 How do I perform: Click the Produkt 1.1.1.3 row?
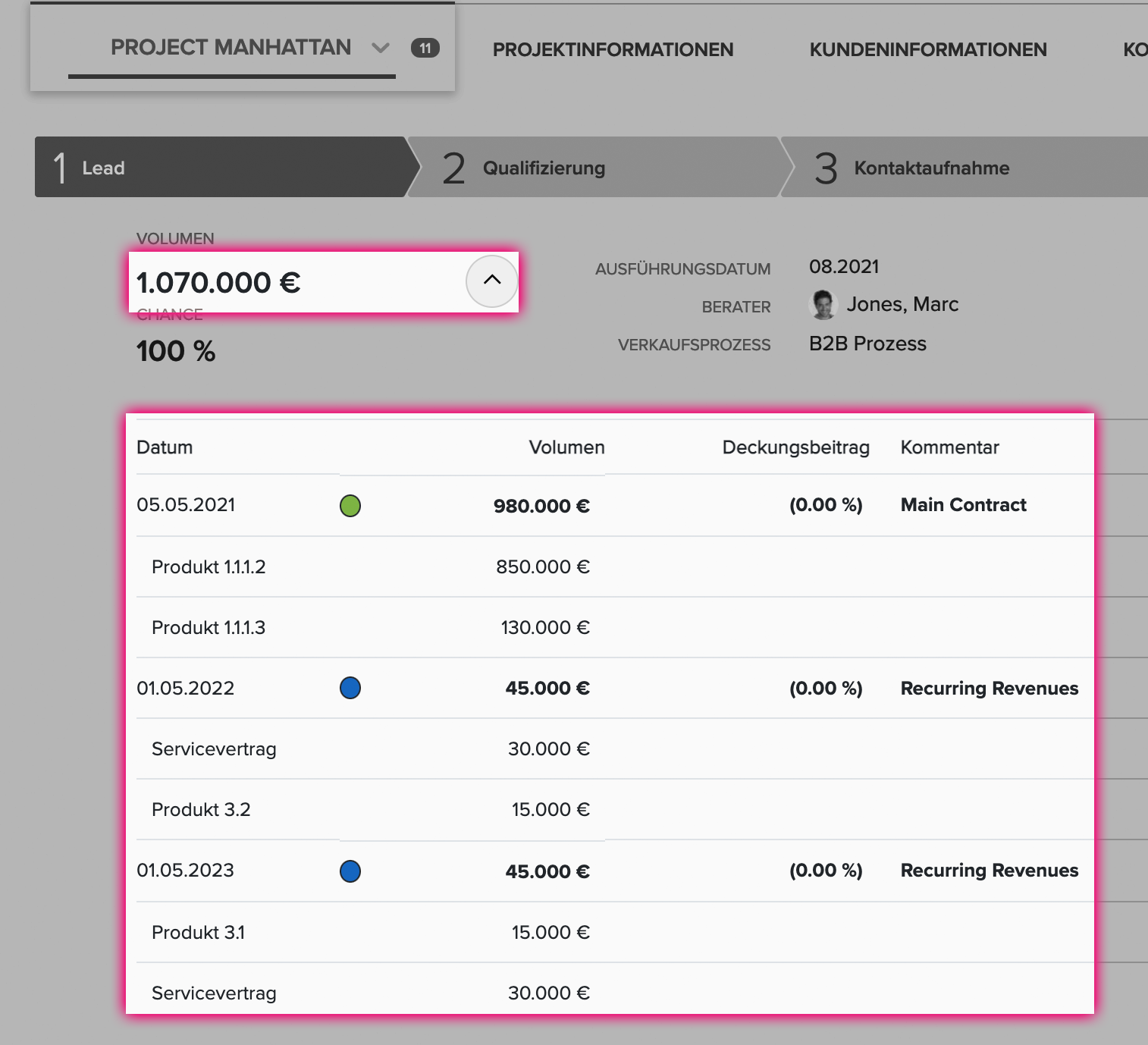615,627
